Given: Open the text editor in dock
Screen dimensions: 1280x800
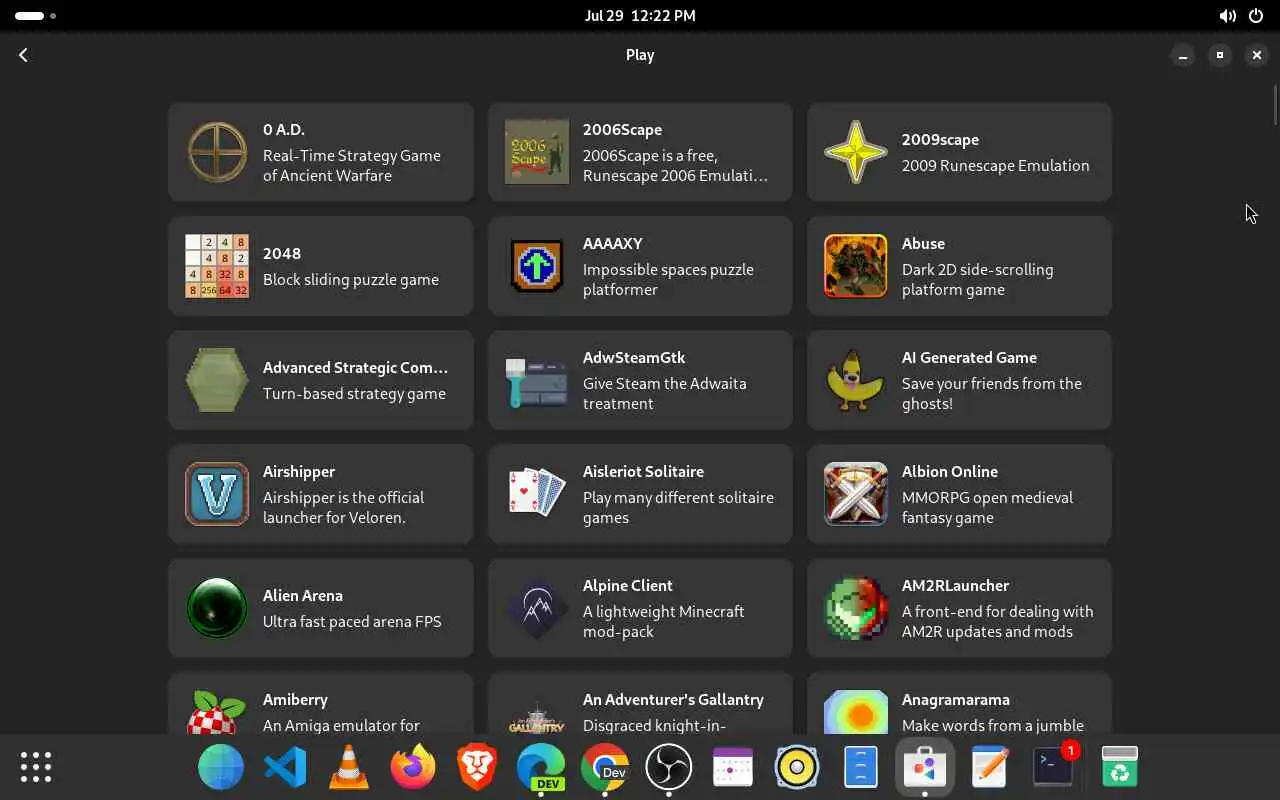Looking at the screenshot, I should click(x=989, y=767).
